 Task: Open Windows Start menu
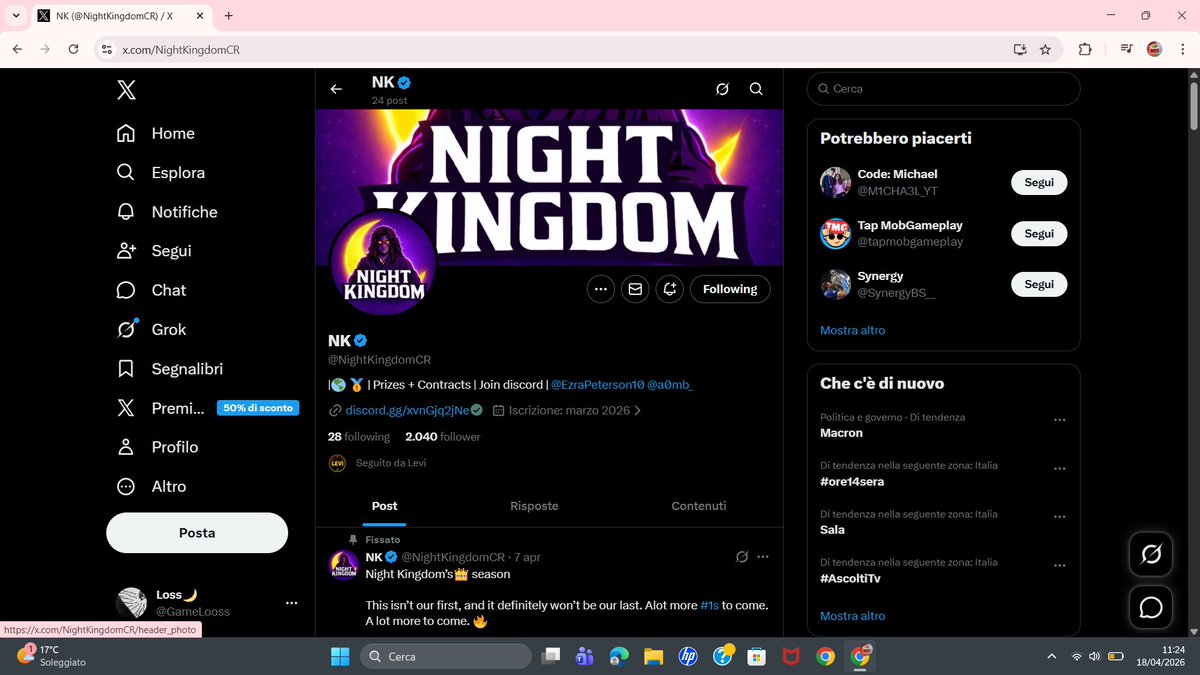coord(340,656)
